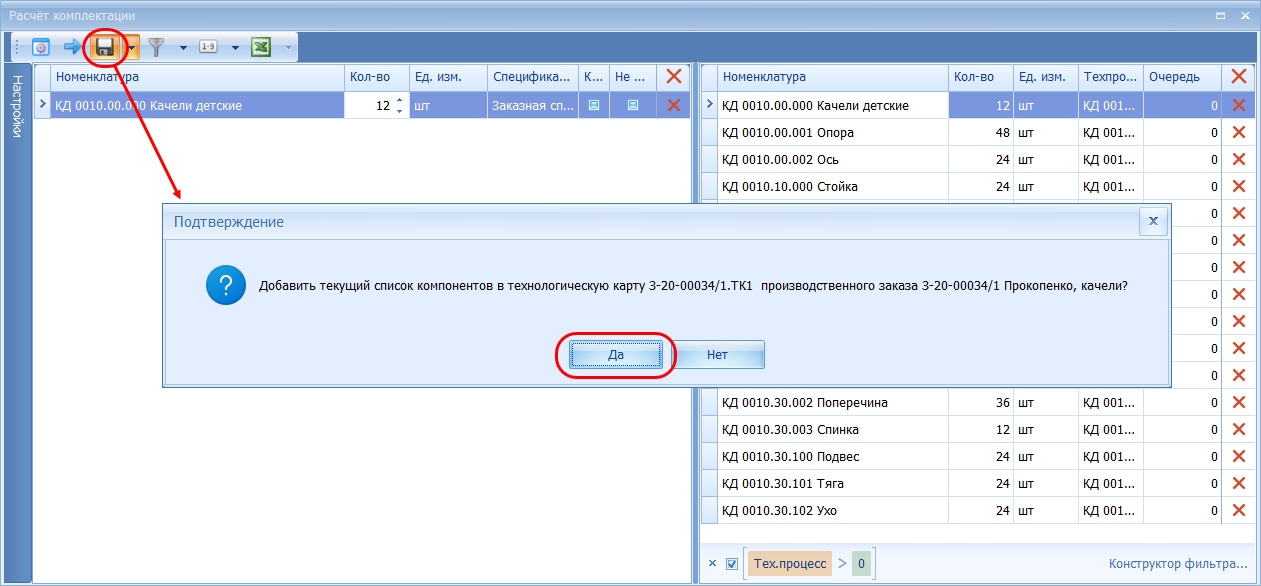Delete the КД 0010.00.001 Опора row
The height and width of the screenshot is (586, 1261).
click(1238, 132)
